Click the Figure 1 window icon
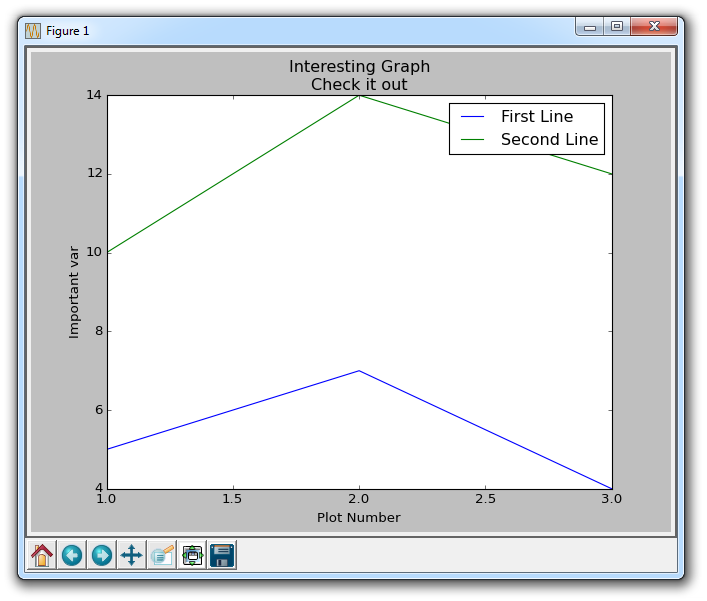Screen dimensions: 707x601 click(x=33, y=31)
